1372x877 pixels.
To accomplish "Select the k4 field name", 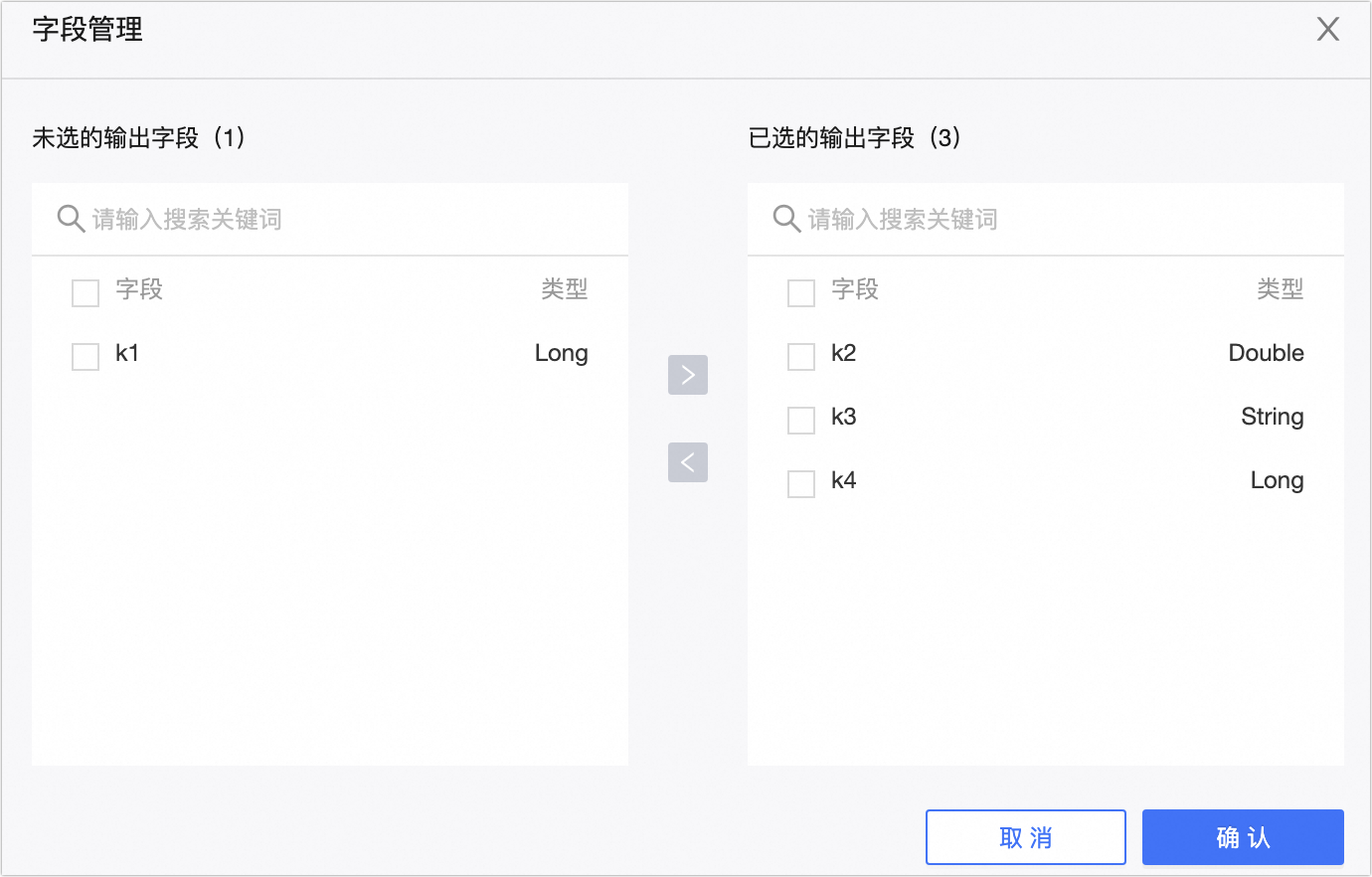I will (844, 480).
